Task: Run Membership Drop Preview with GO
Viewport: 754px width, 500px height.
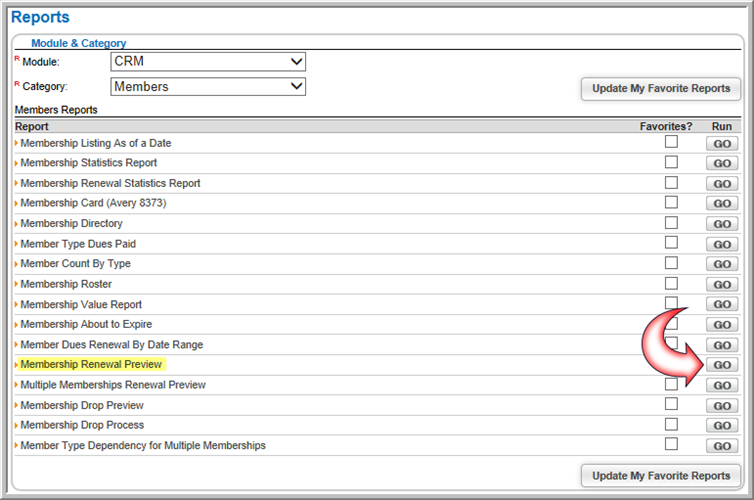Action: point(722,406)
